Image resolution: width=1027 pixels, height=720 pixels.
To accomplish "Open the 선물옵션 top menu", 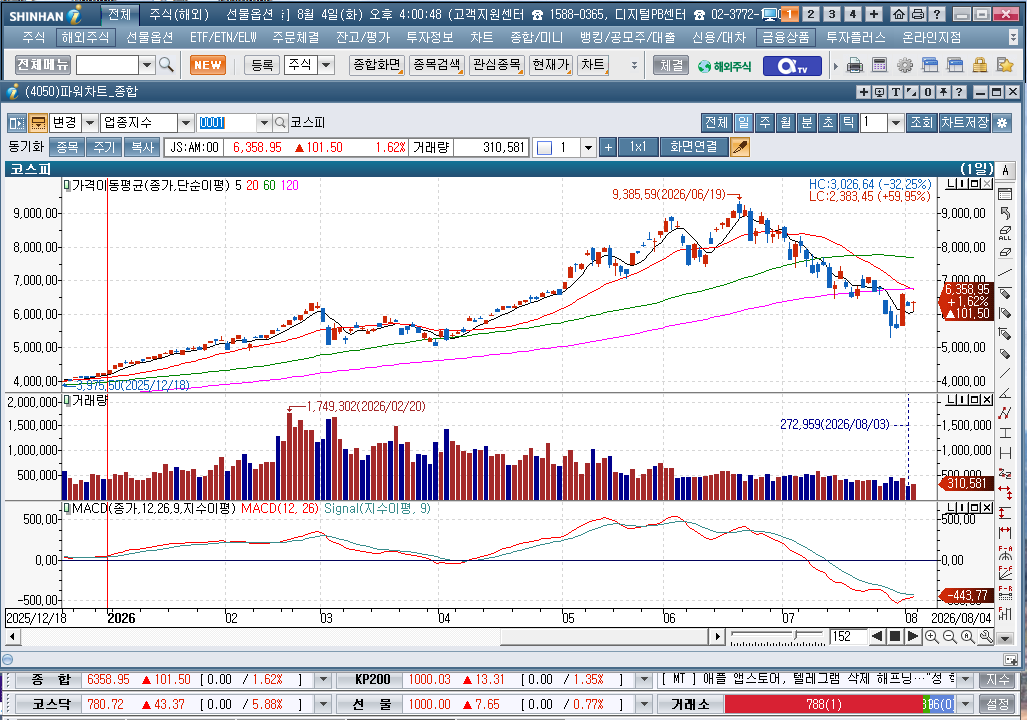I will [149, 37].
